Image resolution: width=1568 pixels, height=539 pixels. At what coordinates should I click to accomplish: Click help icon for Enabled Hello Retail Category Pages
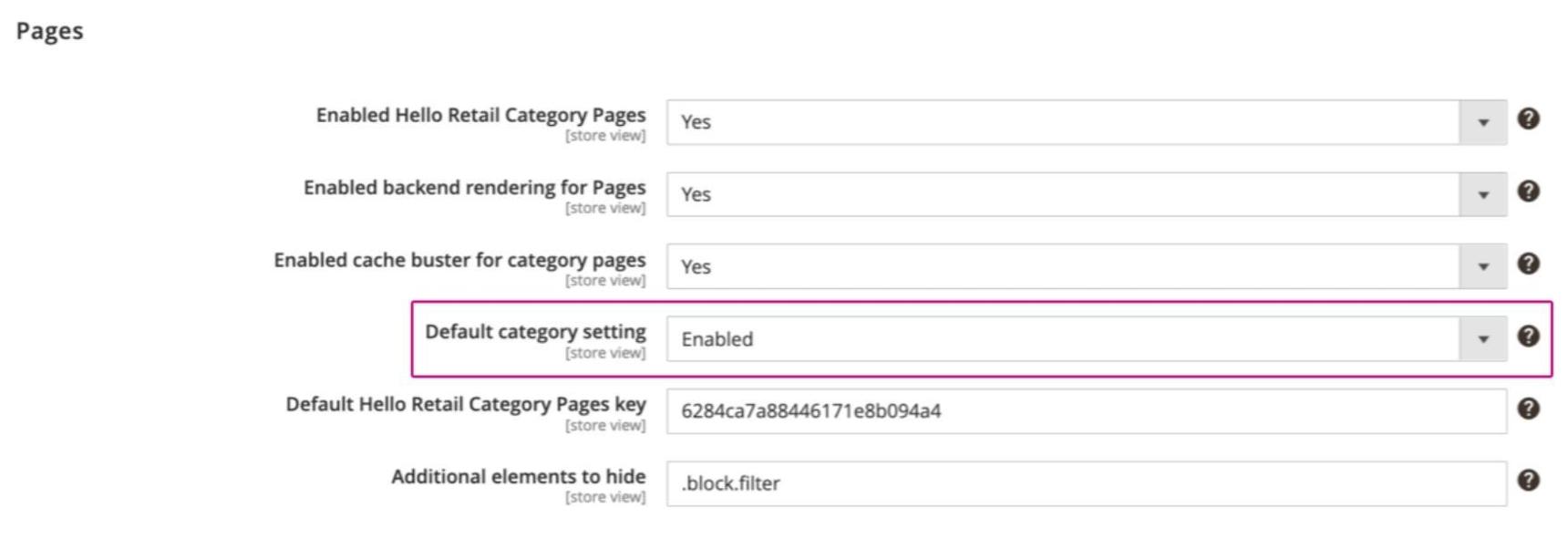click(x=1528, y=119)
